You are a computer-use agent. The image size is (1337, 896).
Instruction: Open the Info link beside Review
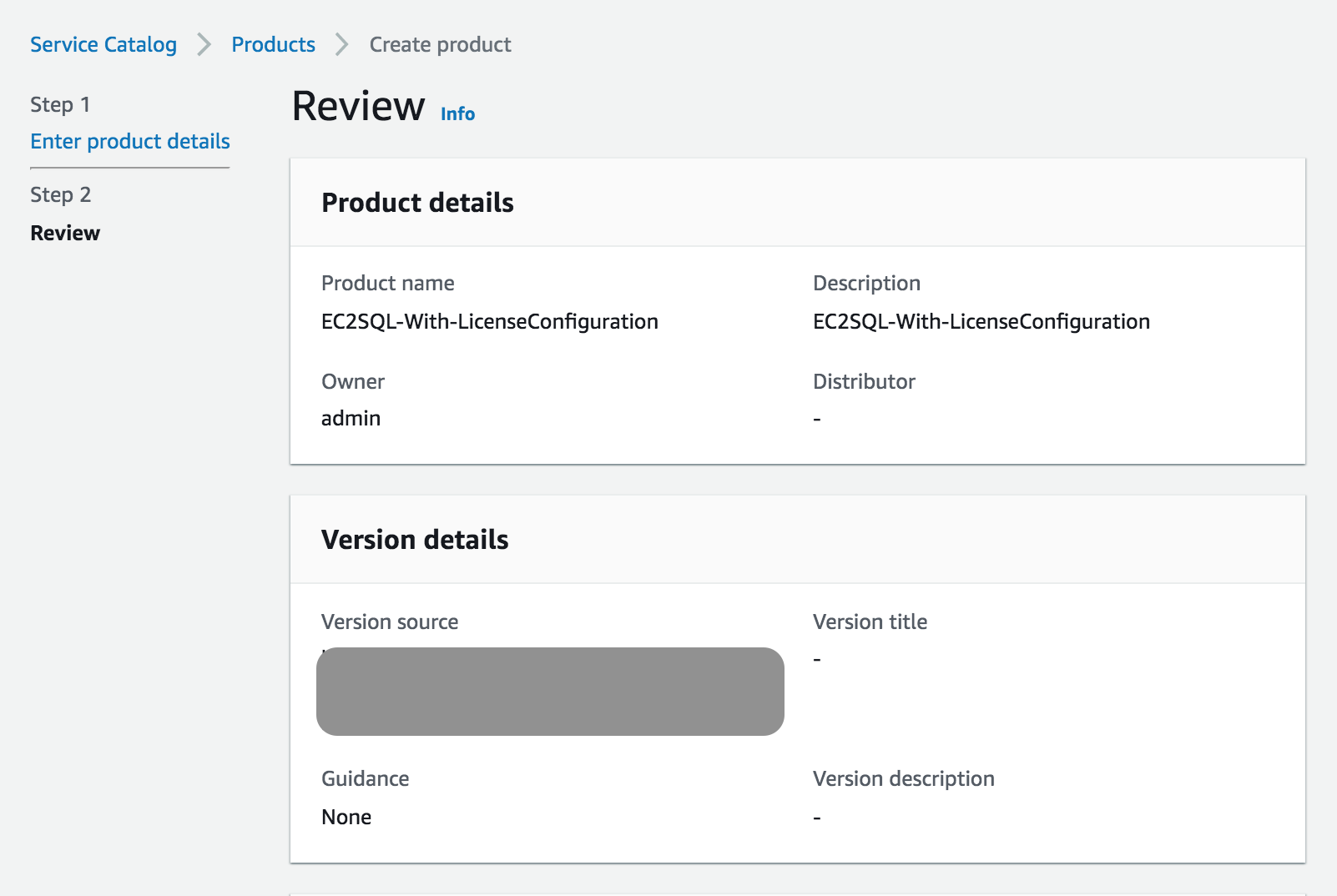pos(457,113)
